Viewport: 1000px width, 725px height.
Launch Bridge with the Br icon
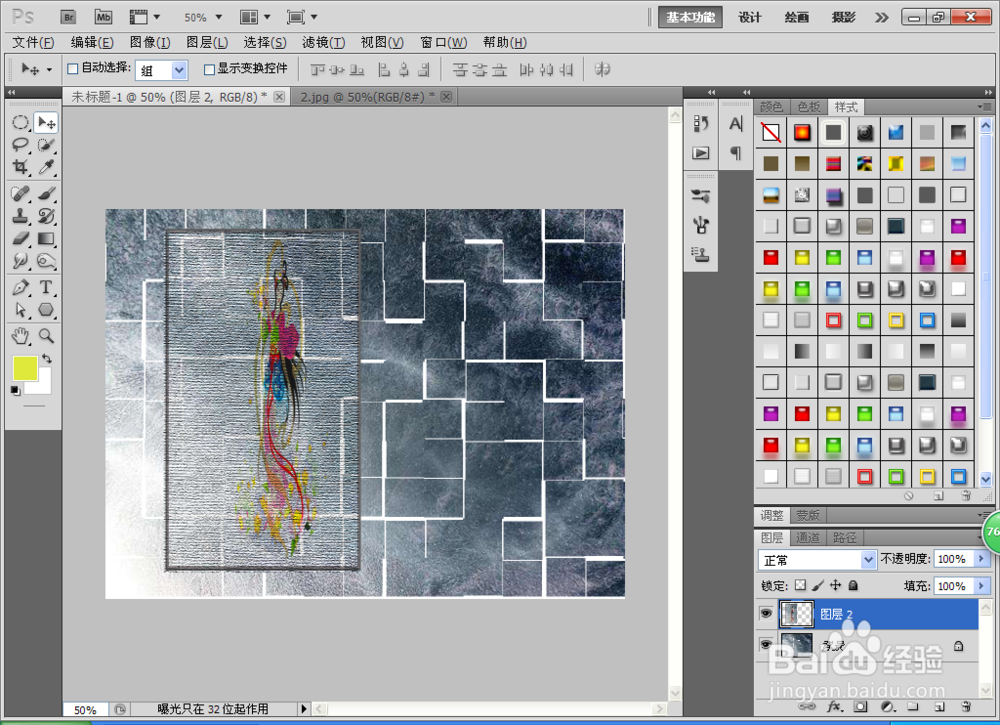(68, 17)
